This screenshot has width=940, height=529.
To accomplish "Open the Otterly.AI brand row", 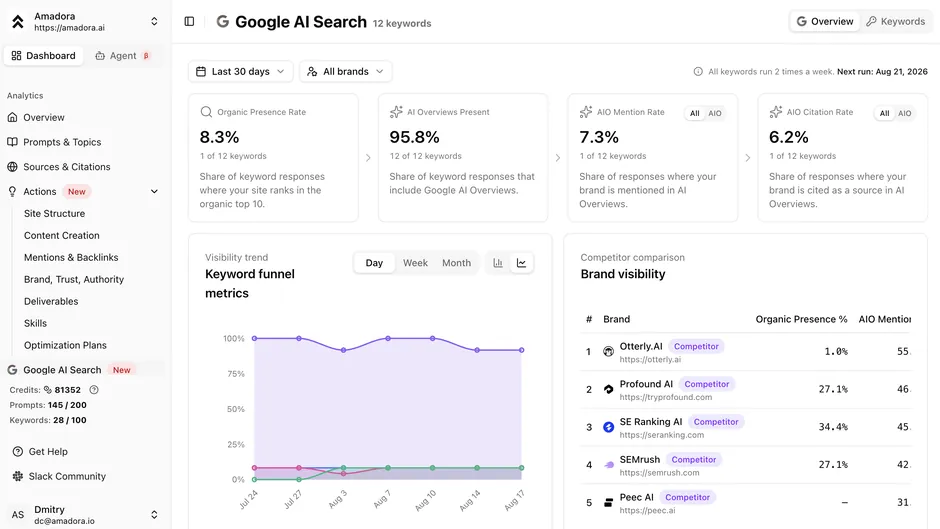I will 746,352.
